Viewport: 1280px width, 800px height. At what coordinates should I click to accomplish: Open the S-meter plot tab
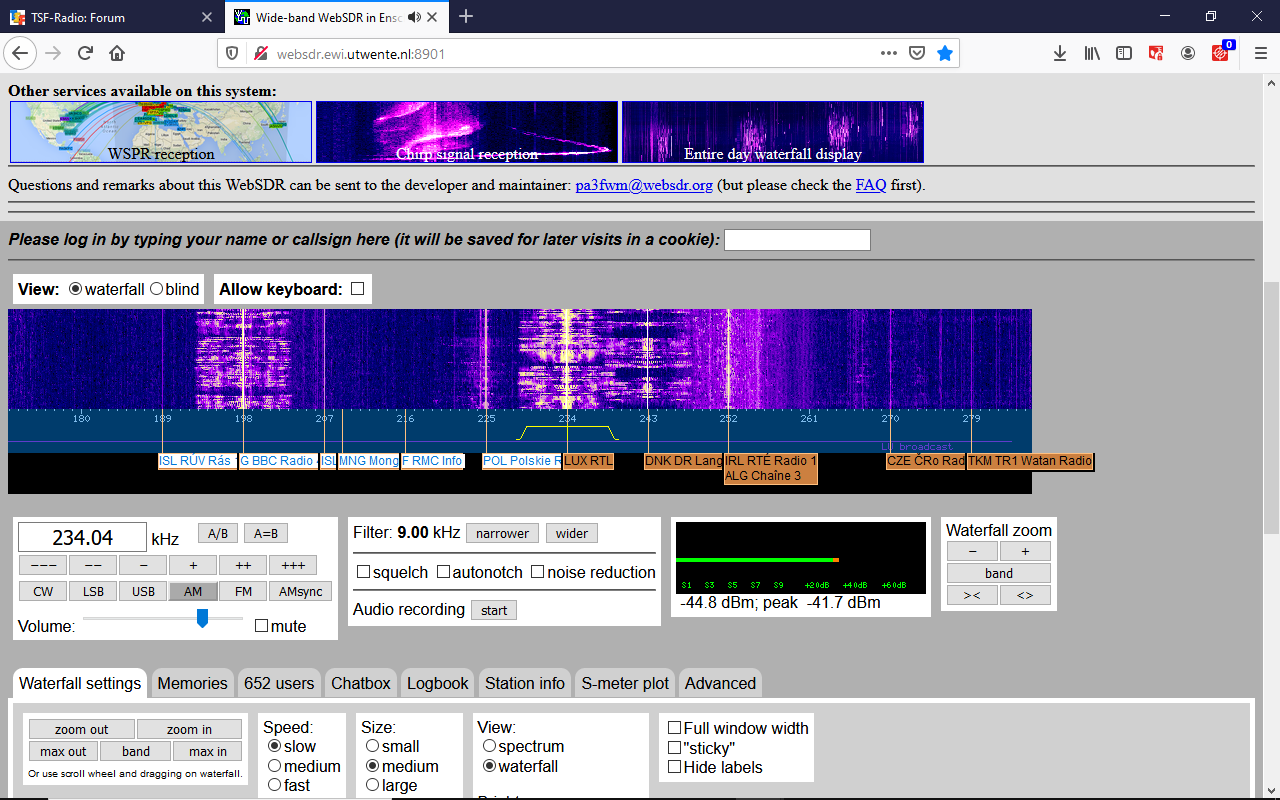click(x=625, y=683)
